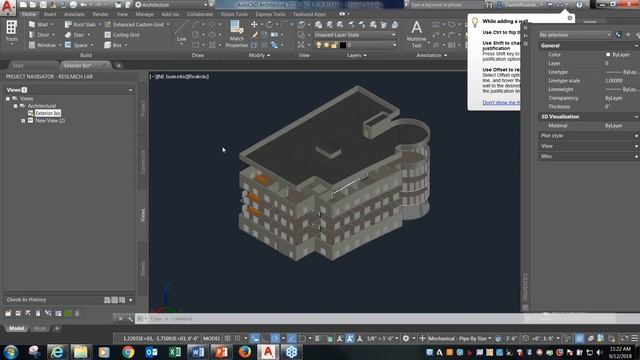Viewport: 640px width, 360px height.
Task: Click the Plot printer icon
Action: (73, 5)
